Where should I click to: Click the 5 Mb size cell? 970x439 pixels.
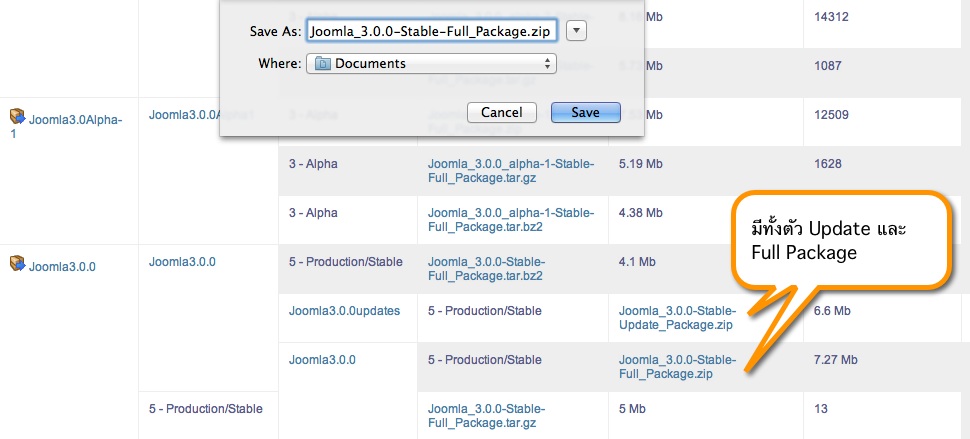[633, 409]
